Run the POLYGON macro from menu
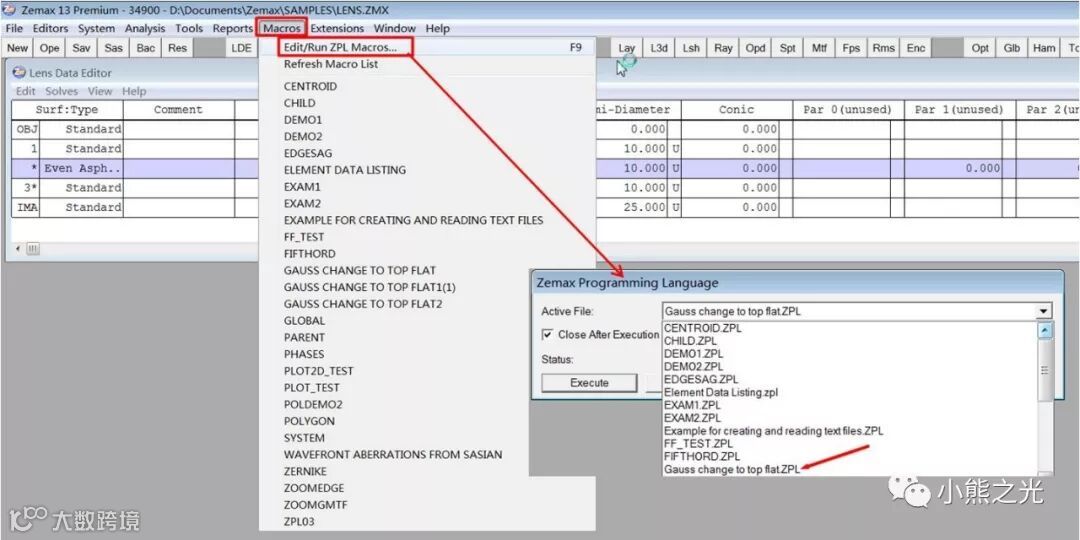The height and width of the screenshot is (540, 1080). [x=309, y=421]
